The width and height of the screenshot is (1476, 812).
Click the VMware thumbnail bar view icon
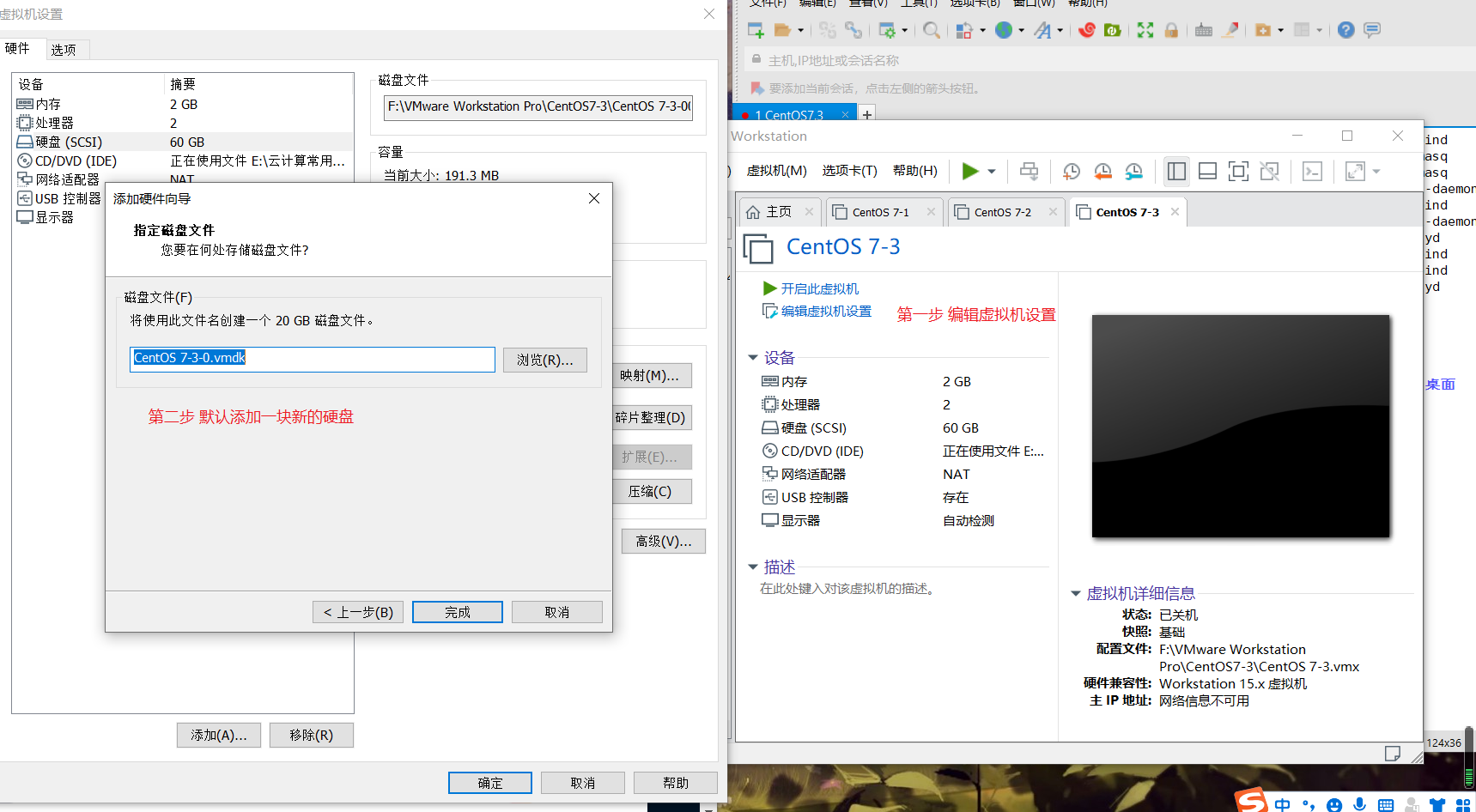coord(1207,171)
